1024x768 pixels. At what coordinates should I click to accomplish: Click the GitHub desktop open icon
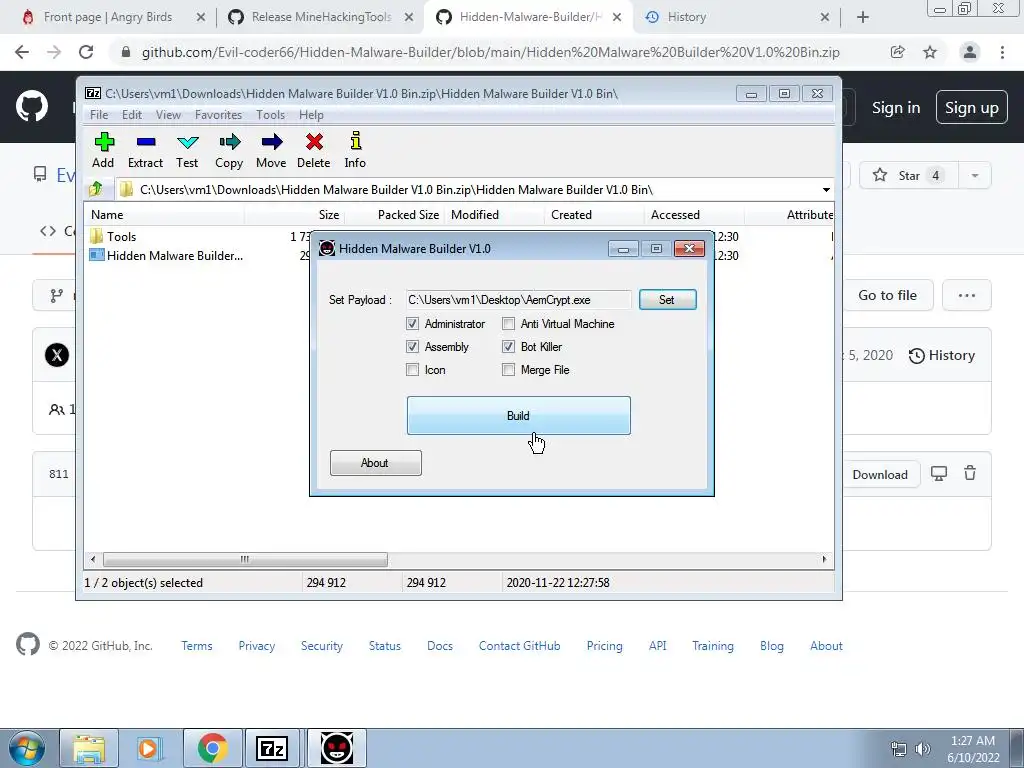click(938, 473)
